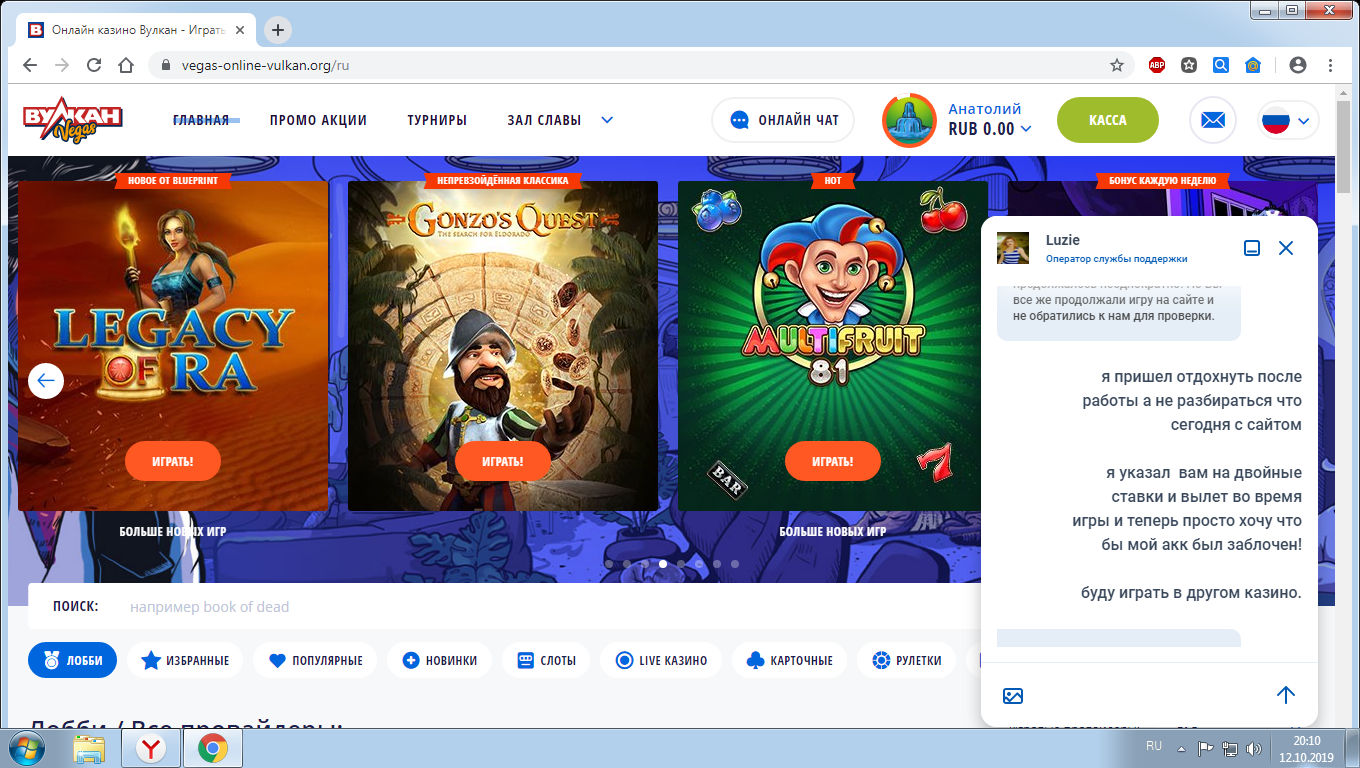Select the first carousel dot

click(608, 564)
